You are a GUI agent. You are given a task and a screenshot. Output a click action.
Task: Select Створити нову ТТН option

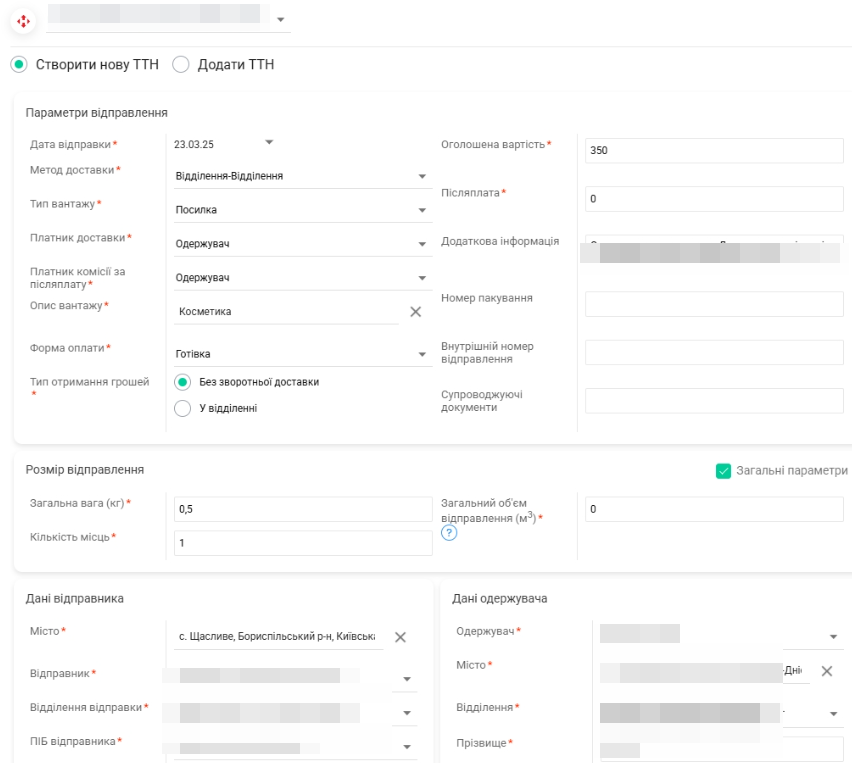pos(19,64)
